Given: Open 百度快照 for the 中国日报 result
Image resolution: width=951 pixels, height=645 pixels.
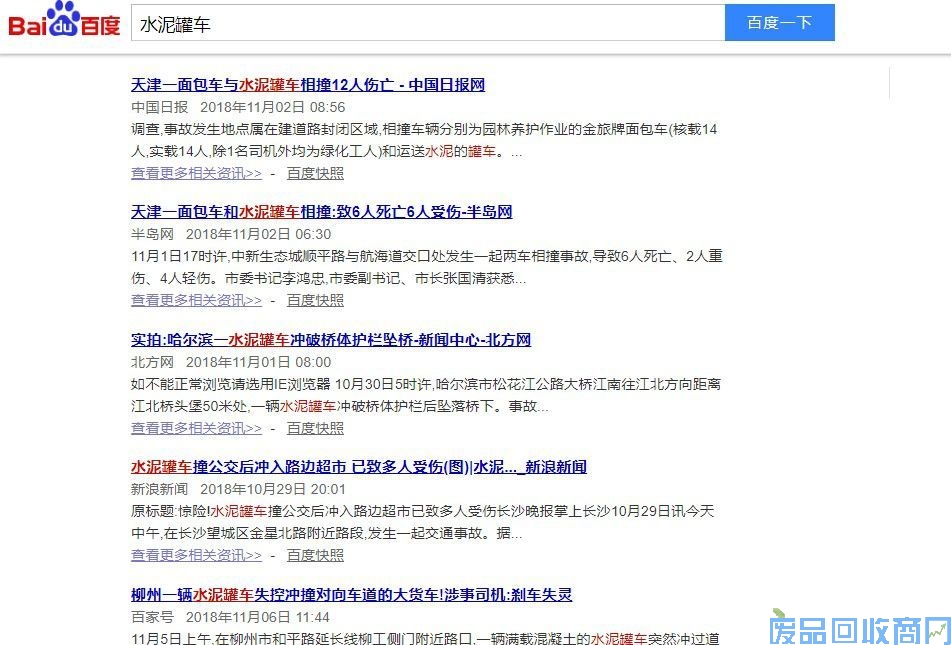Looking at the screenshot, I should coord(315,173).
